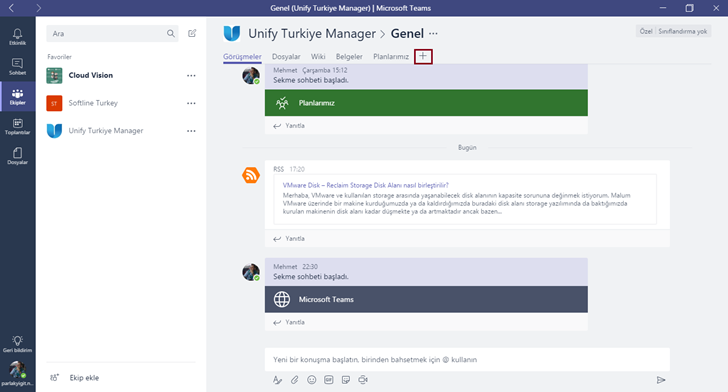Click the Ara search field
Viewport: 728px width, 392px height.
[x=112, y=33]
